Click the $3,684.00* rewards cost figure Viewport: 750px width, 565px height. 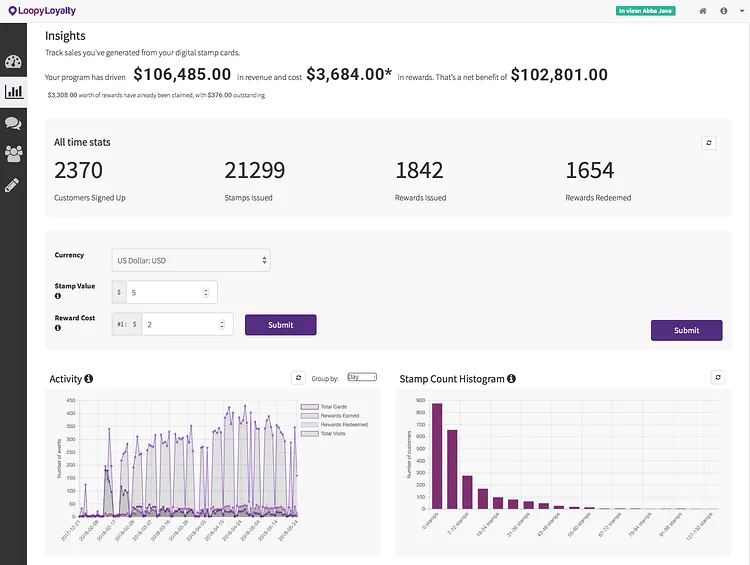coord(349,74)
